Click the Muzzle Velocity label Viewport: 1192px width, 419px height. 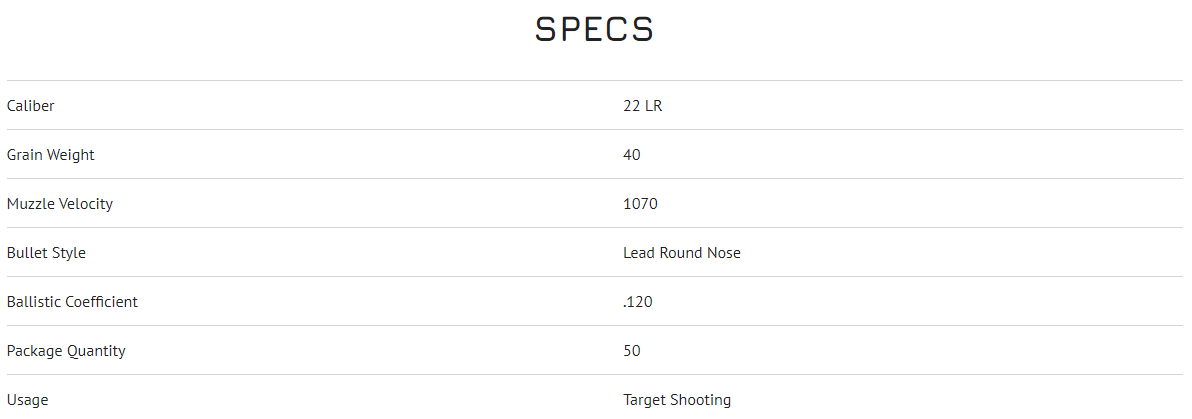click(60, 204)
